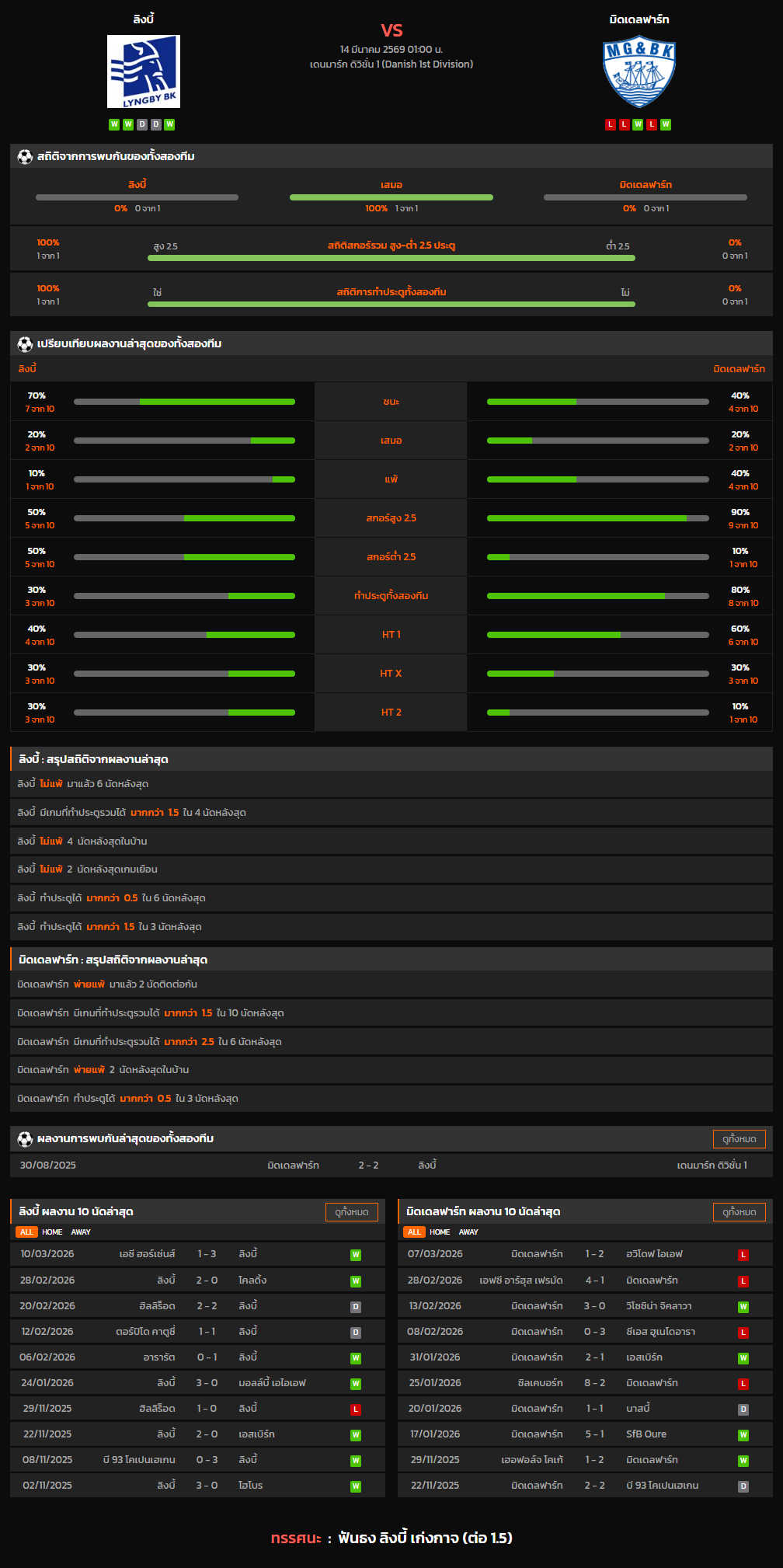
Task: Switch to HOME filter in Lyngby results
Action: [x=52, y=1232]
